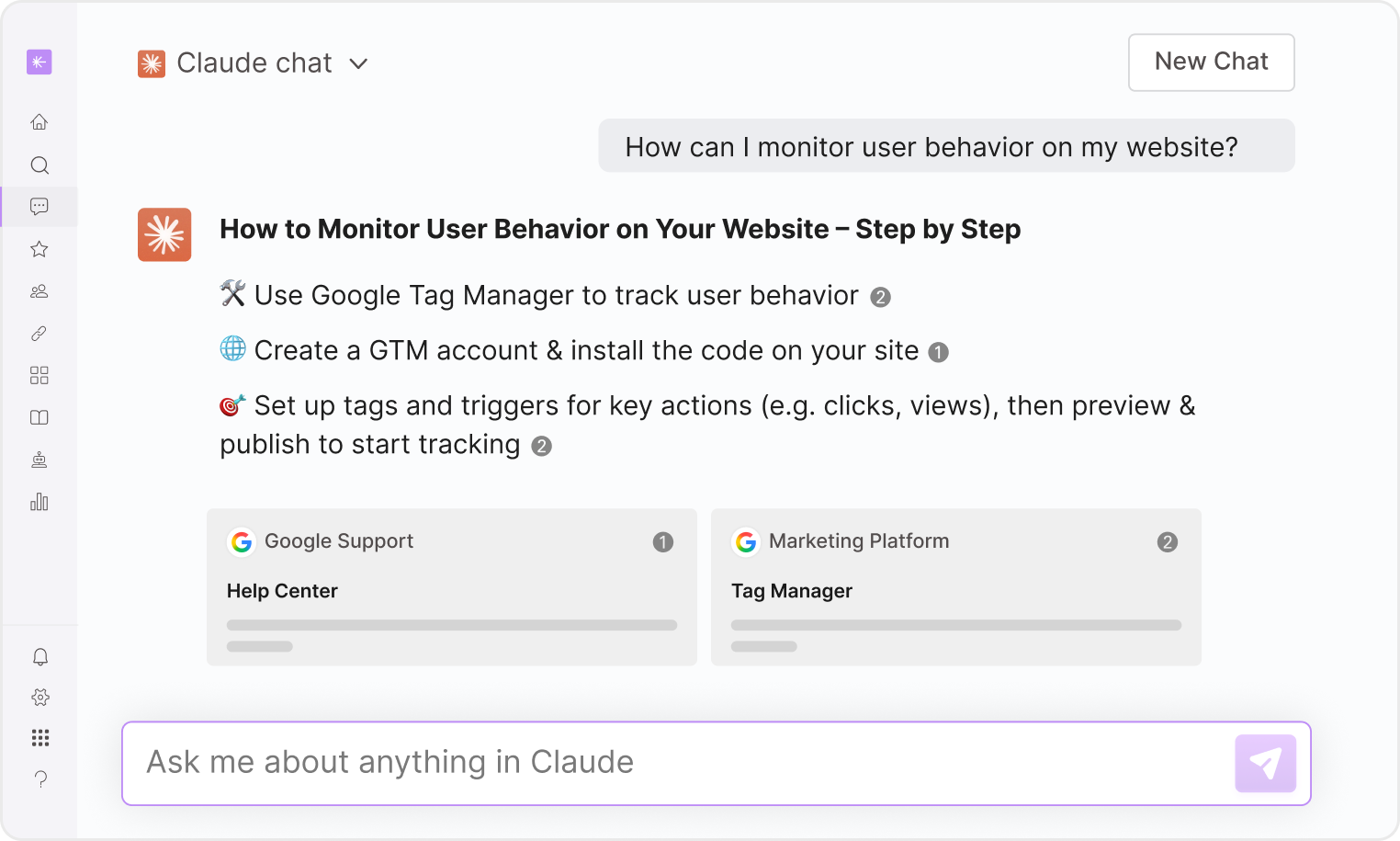Click the Google logo on Marketing Platform card

pos(746,542)
